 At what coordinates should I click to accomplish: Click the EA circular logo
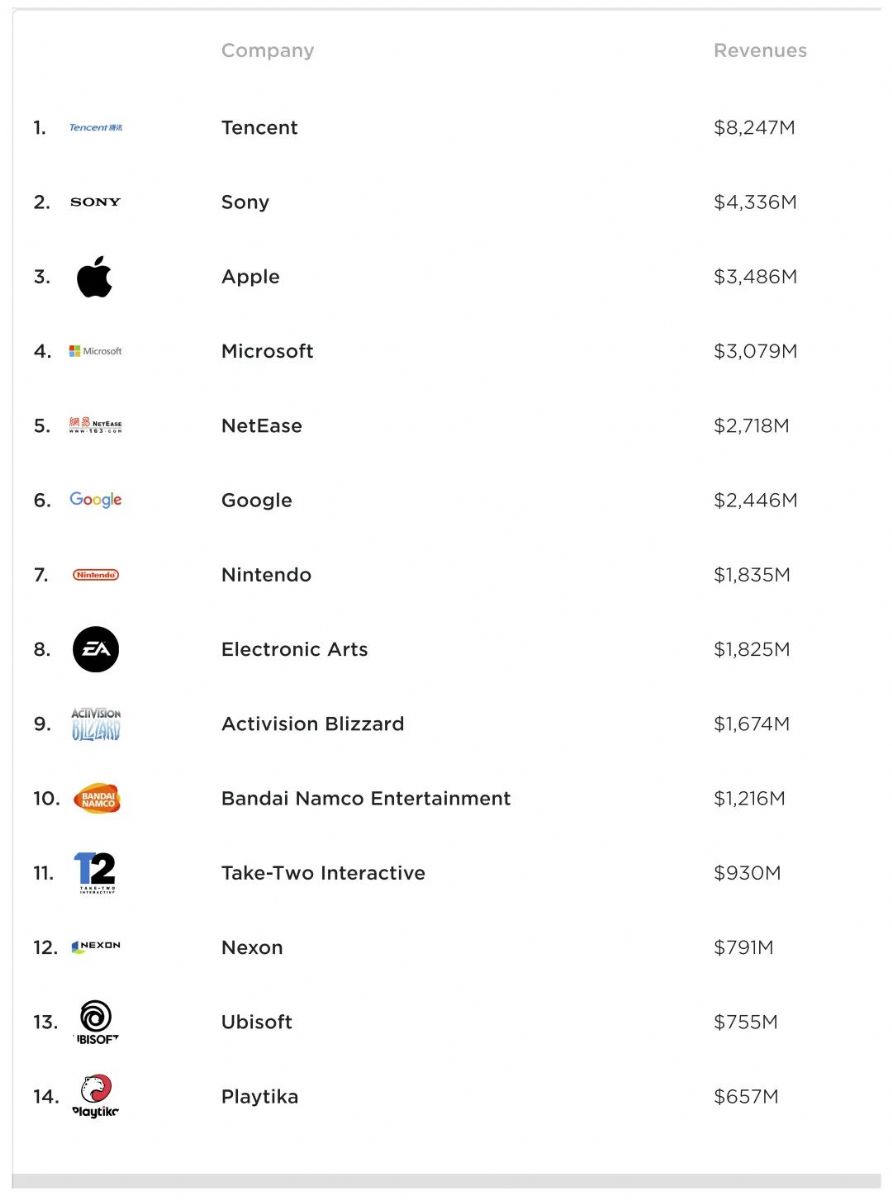point(96,650)
